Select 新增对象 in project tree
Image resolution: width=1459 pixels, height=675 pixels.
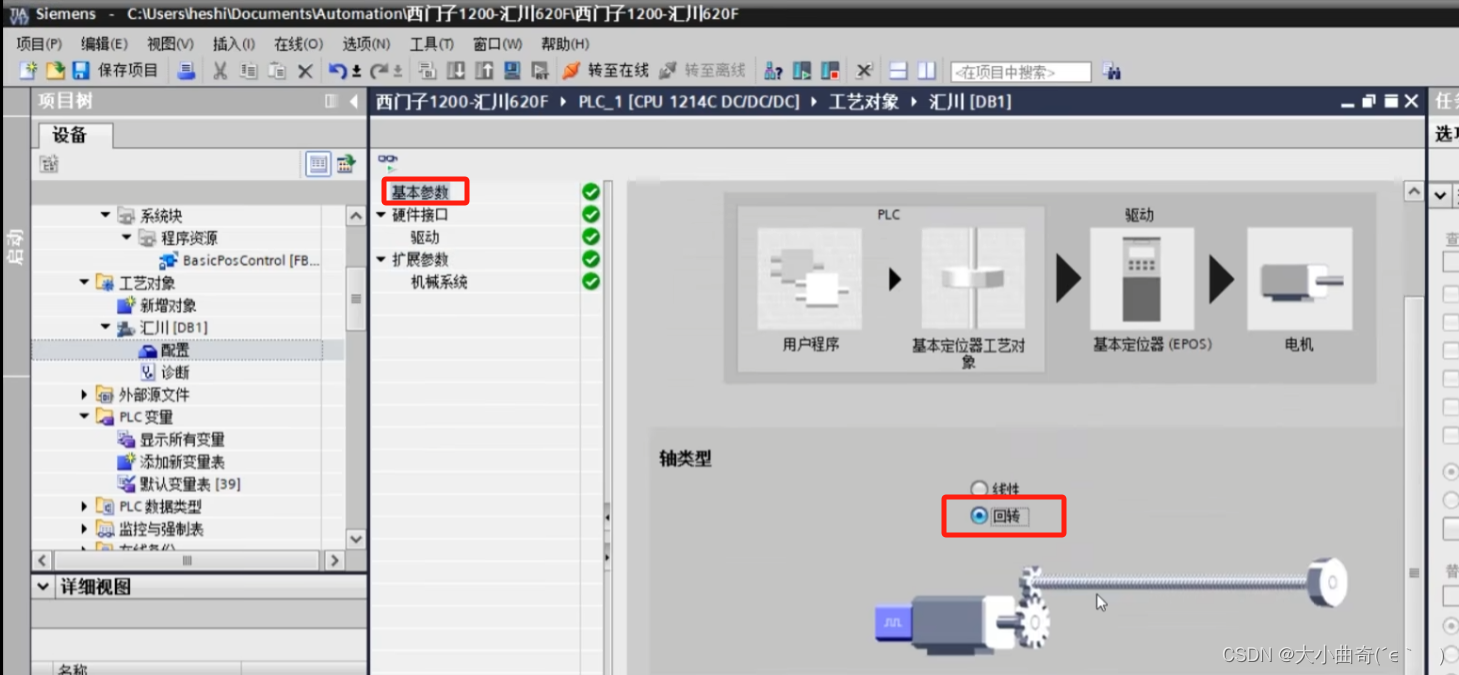pyautogui.click(x=157, y=305)
